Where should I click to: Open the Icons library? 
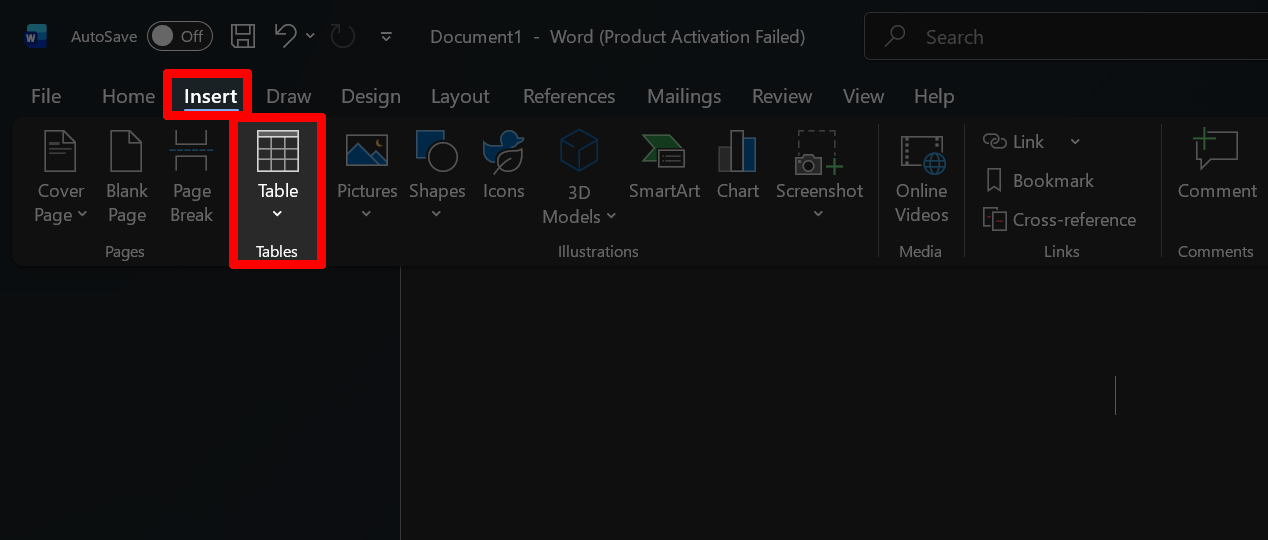pos(503,166)
